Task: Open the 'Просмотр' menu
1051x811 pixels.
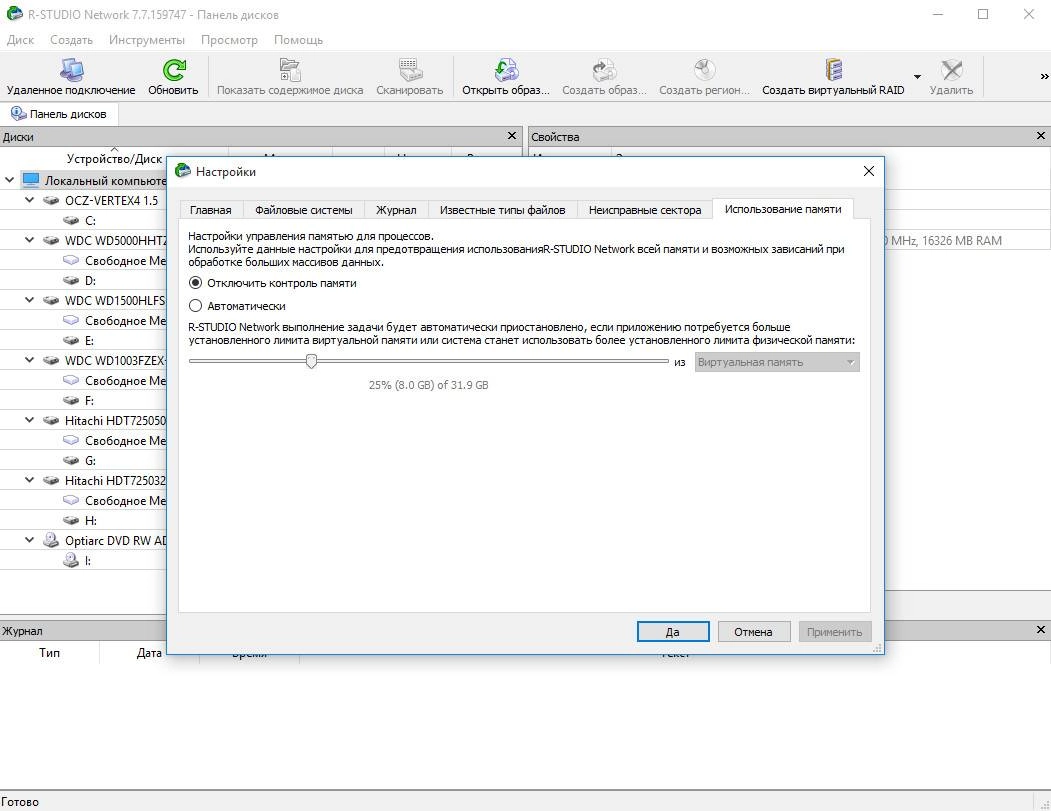Action: [x=229, y=40]
